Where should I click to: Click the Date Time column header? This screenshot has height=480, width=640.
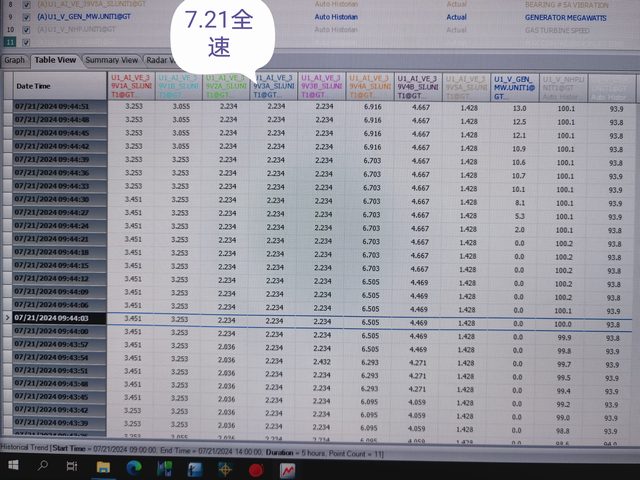coord(60,86)
